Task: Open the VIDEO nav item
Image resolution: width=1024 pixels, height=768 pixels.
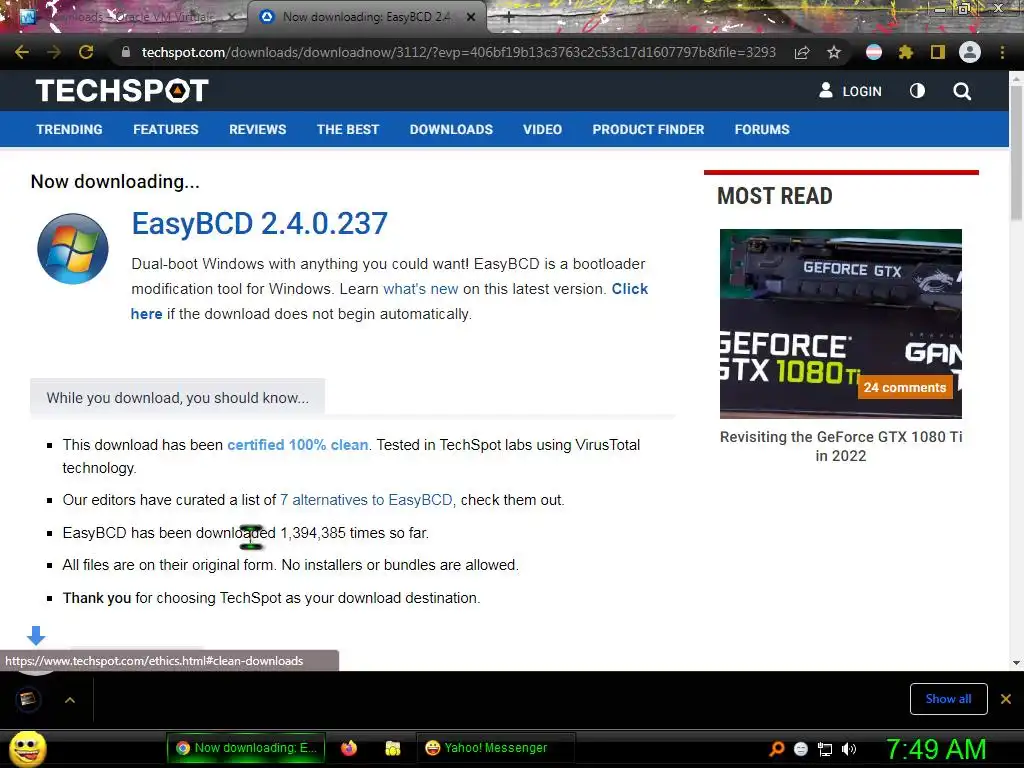Action: click(x=542, y=129)
